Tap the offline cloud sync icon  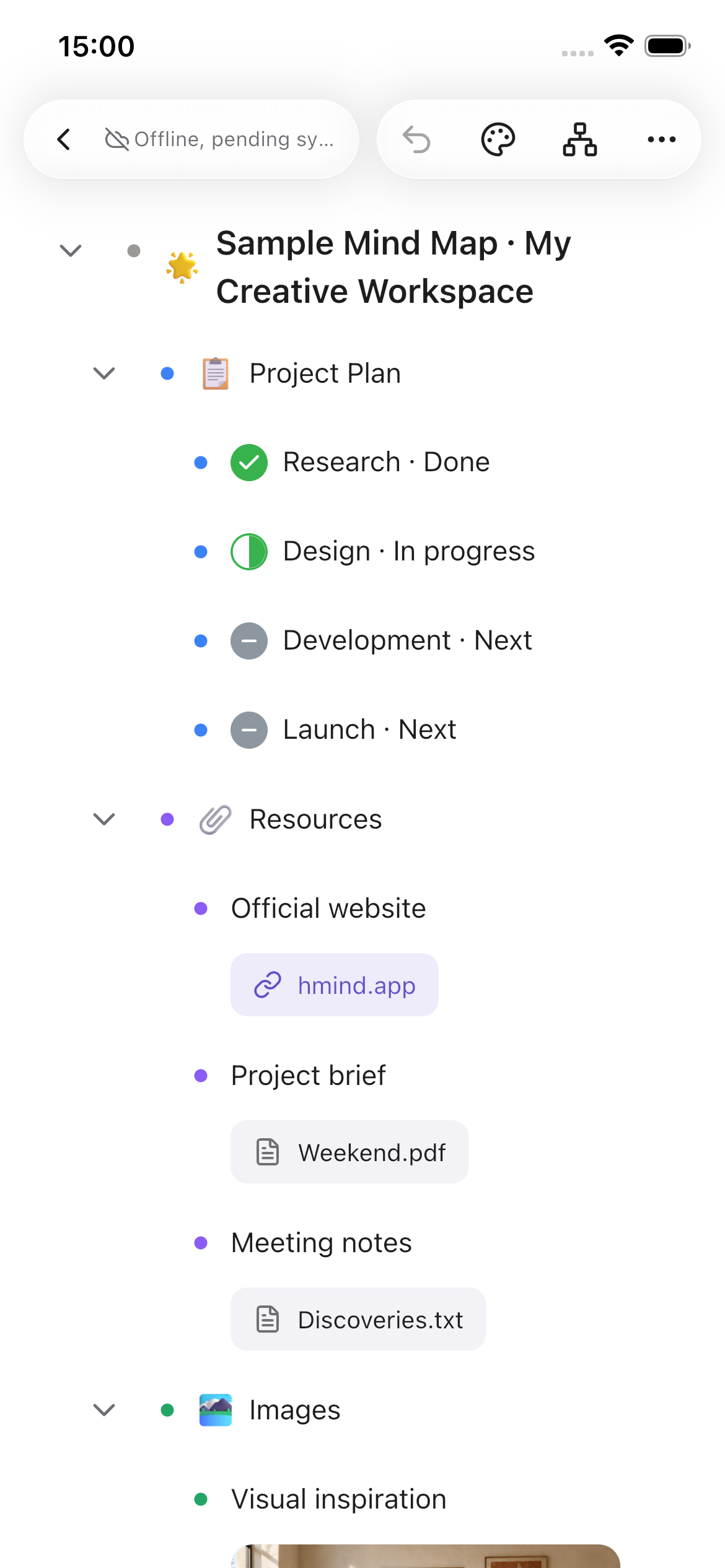[x=116, y=139]
